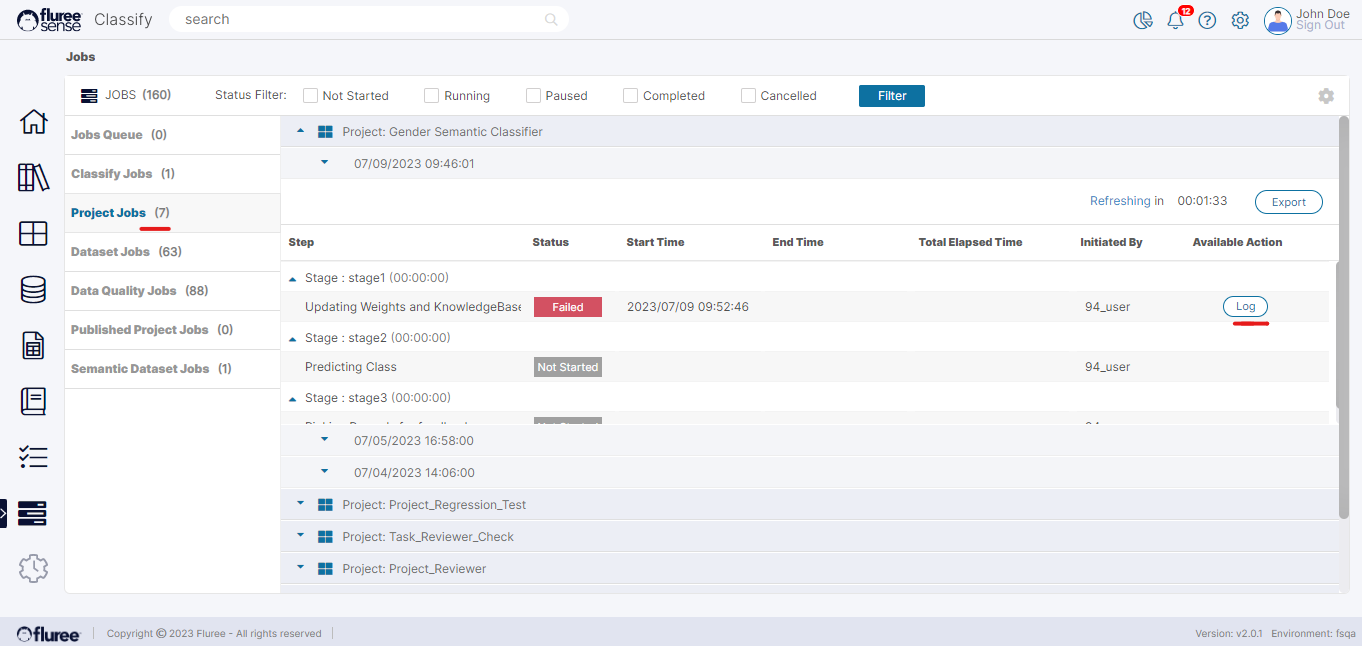Image resolution: width=1362 pixels, height=646 pixels.
Task: Open the help question mark icon
Action: click(1207, 20)
